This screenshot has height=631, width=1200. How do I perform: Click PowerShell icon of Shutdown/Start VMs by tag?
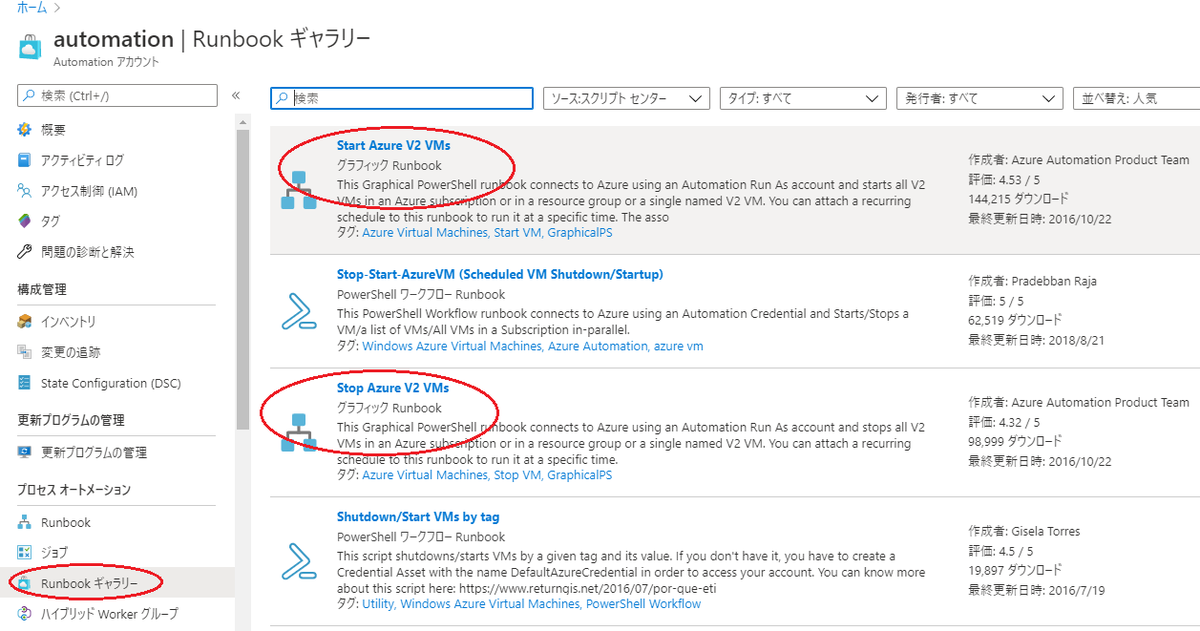pyautogui.click(x=298, y=561)
